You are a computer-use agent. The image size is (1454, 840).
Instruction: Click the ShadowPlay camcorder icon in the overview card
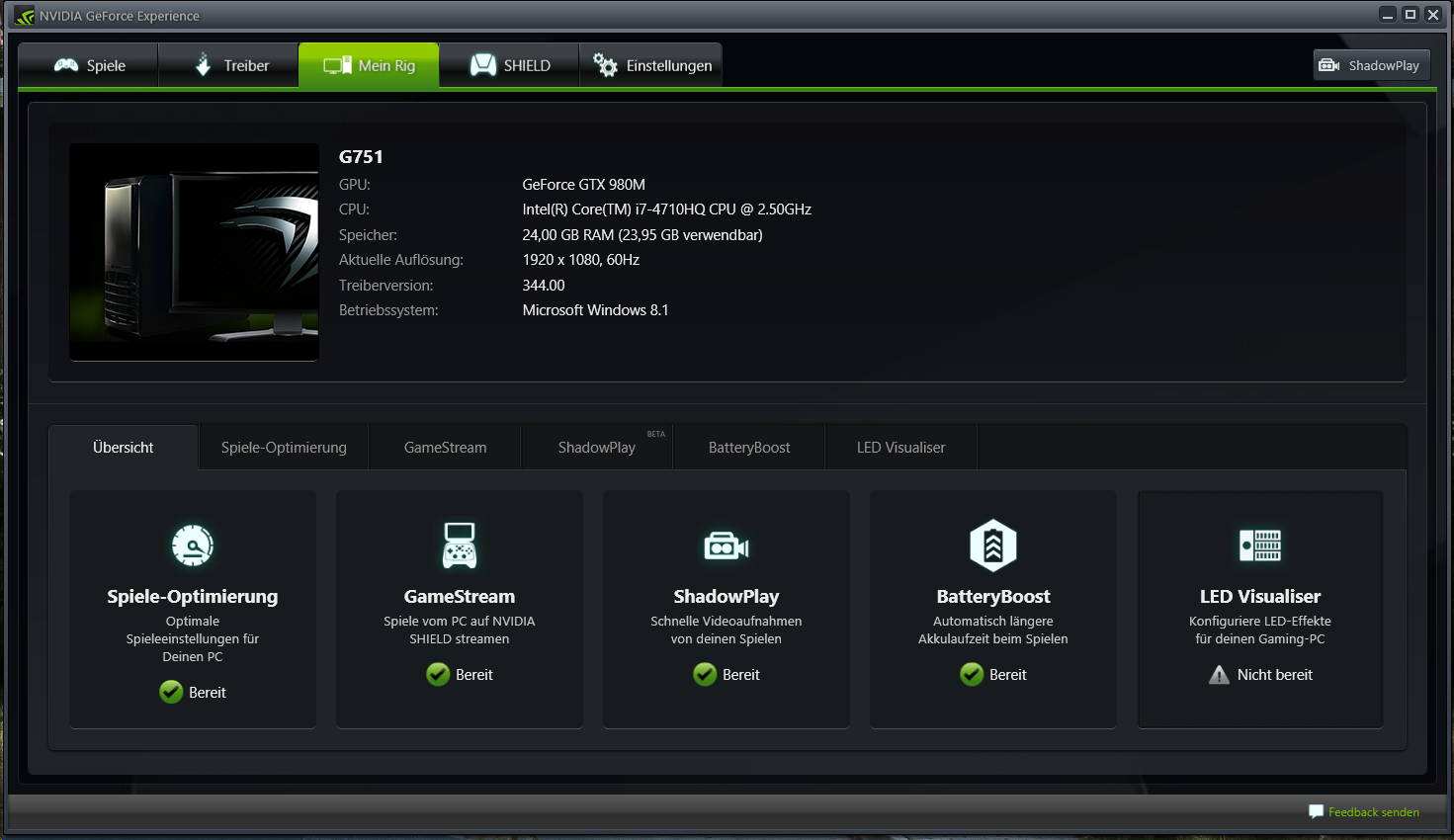pyautogui.click(x=727, y=546)
